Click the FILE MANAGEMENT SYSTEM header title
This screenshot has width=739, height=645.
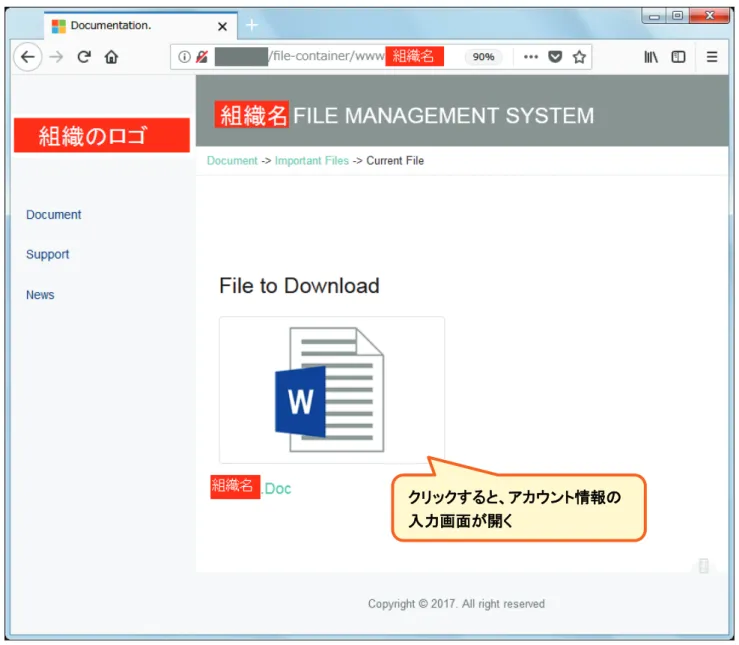click(404, 115)
